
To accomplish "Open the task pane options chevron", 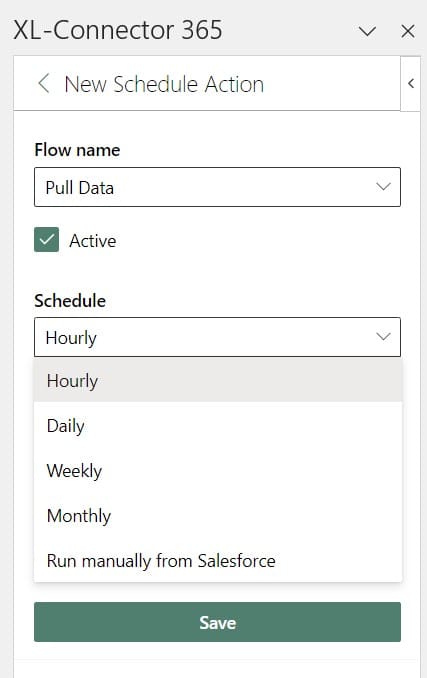I will [x=367, y=31].
